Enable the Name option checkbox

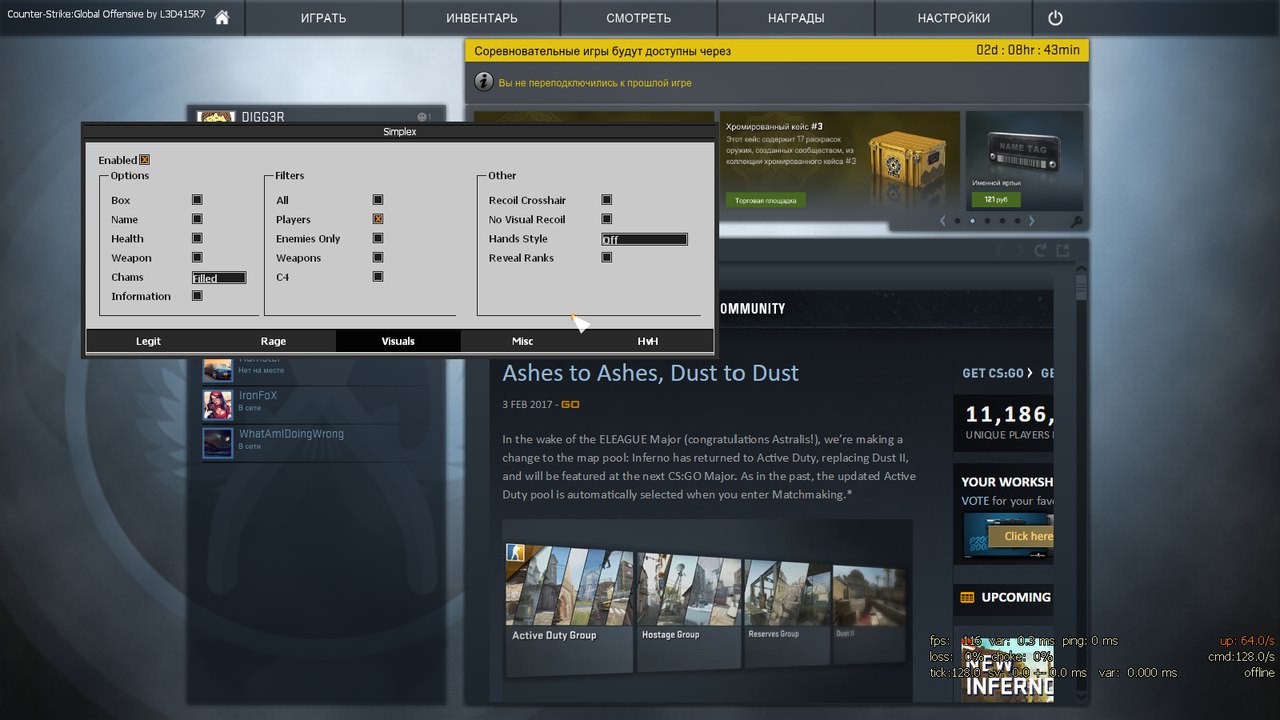(x=197, y=219)
